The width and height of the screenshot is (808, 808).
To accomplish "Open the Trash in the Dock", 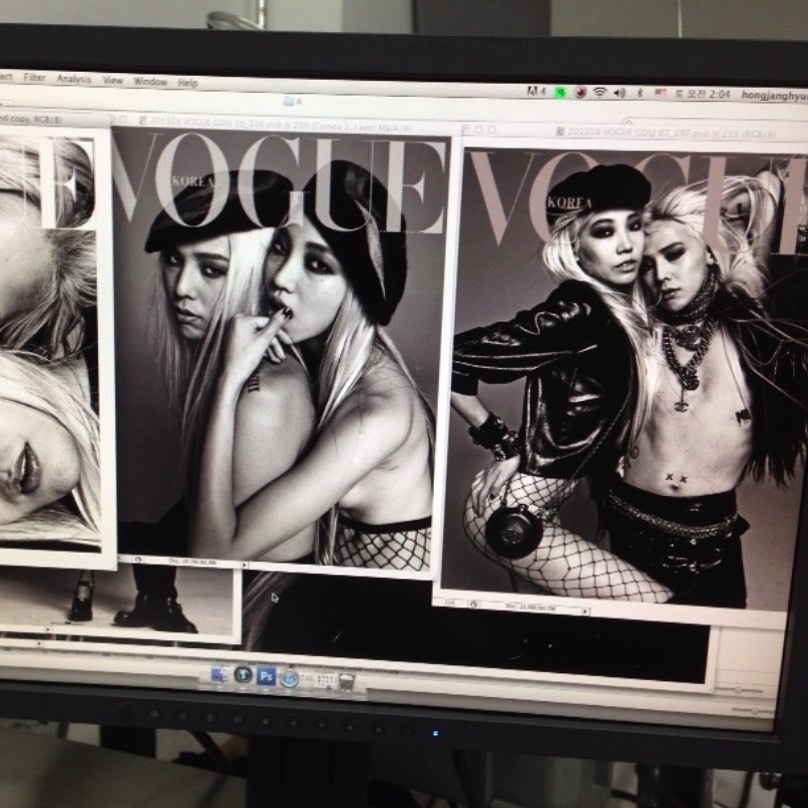I will click(x=346, y=681).
